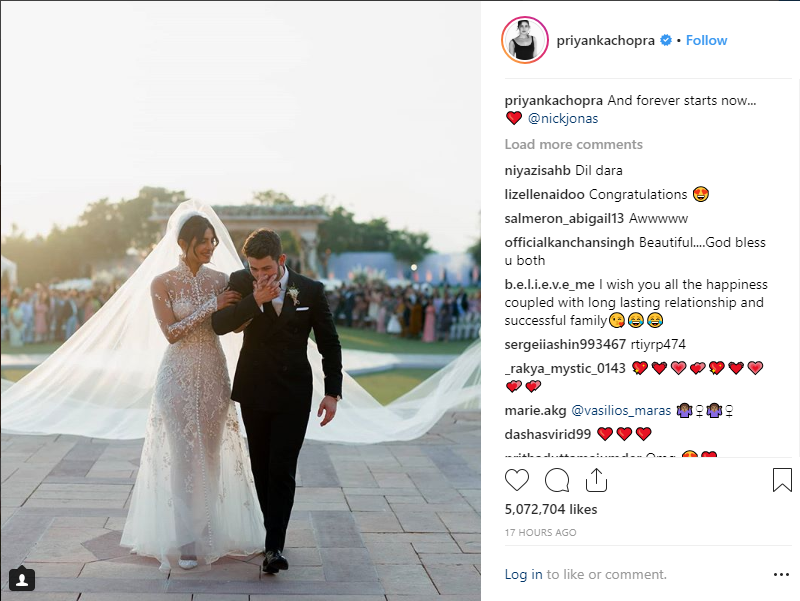Like the post with the heart icon
This screenshot has width=800, height=601.
pos(517,480)
